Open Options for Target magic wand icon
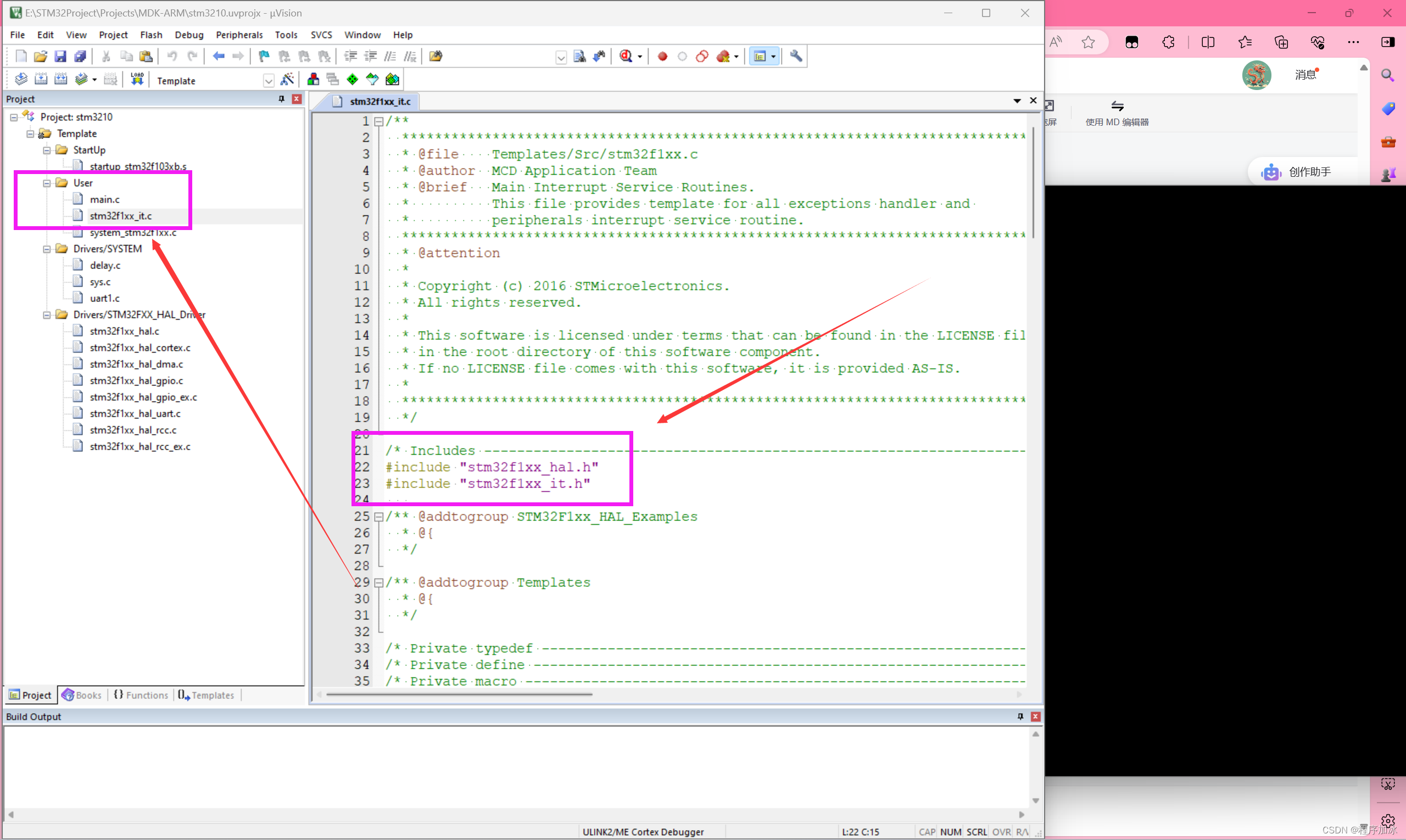The image size is (1406, 840). 288,80
